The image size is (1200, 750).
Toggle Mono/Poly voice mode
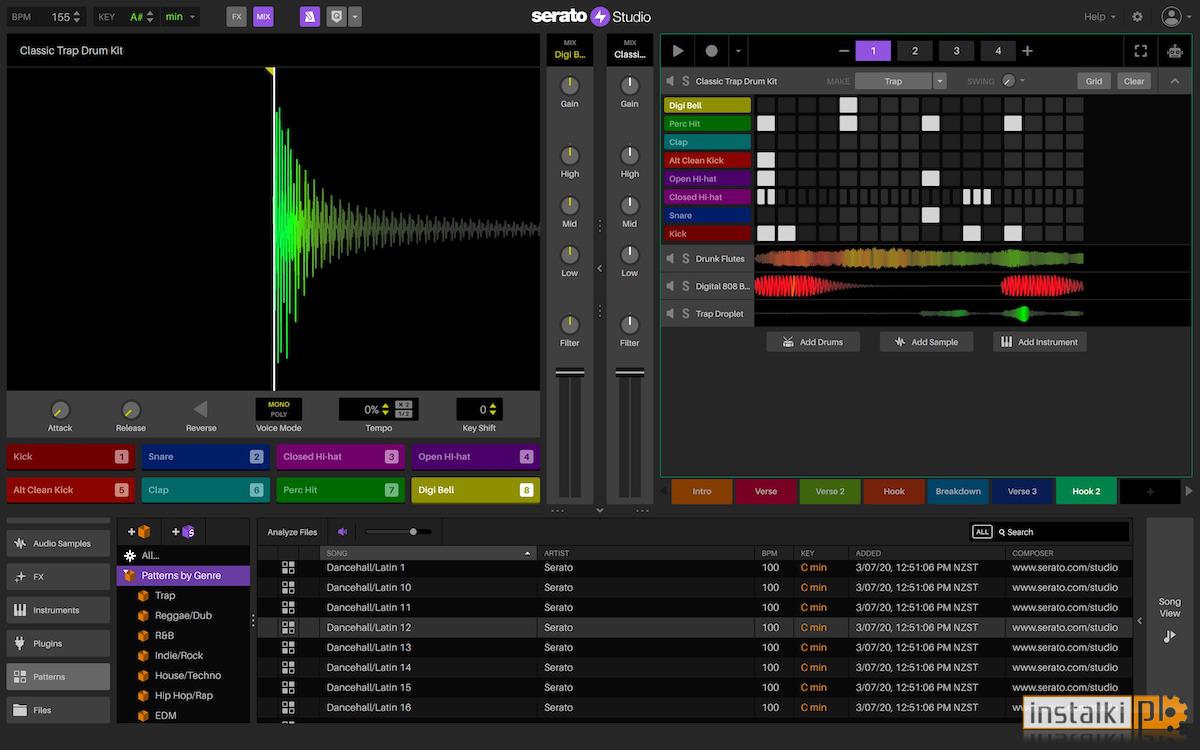(279, 409)
